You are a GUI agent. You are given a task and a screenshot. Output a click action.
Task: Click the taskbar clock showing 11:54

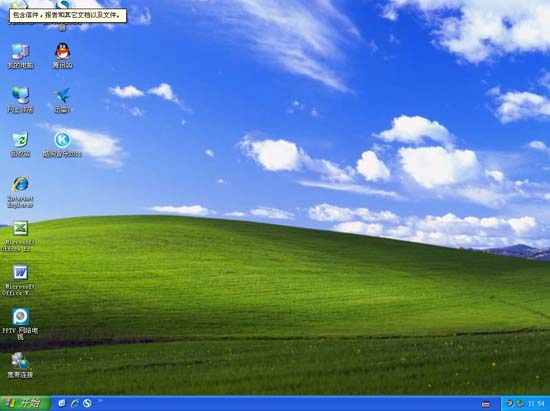point(536,404)
